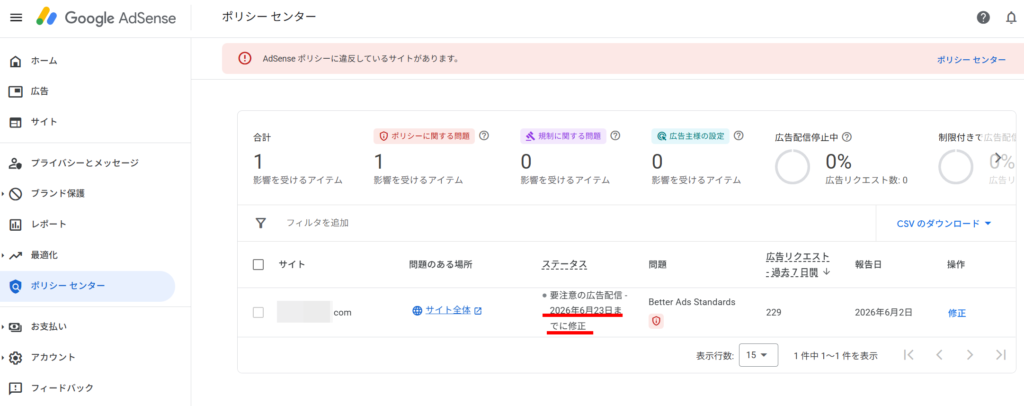Click the Better Ads Standards text
The width and height of the screenshot is (1024, 406).
692,302
